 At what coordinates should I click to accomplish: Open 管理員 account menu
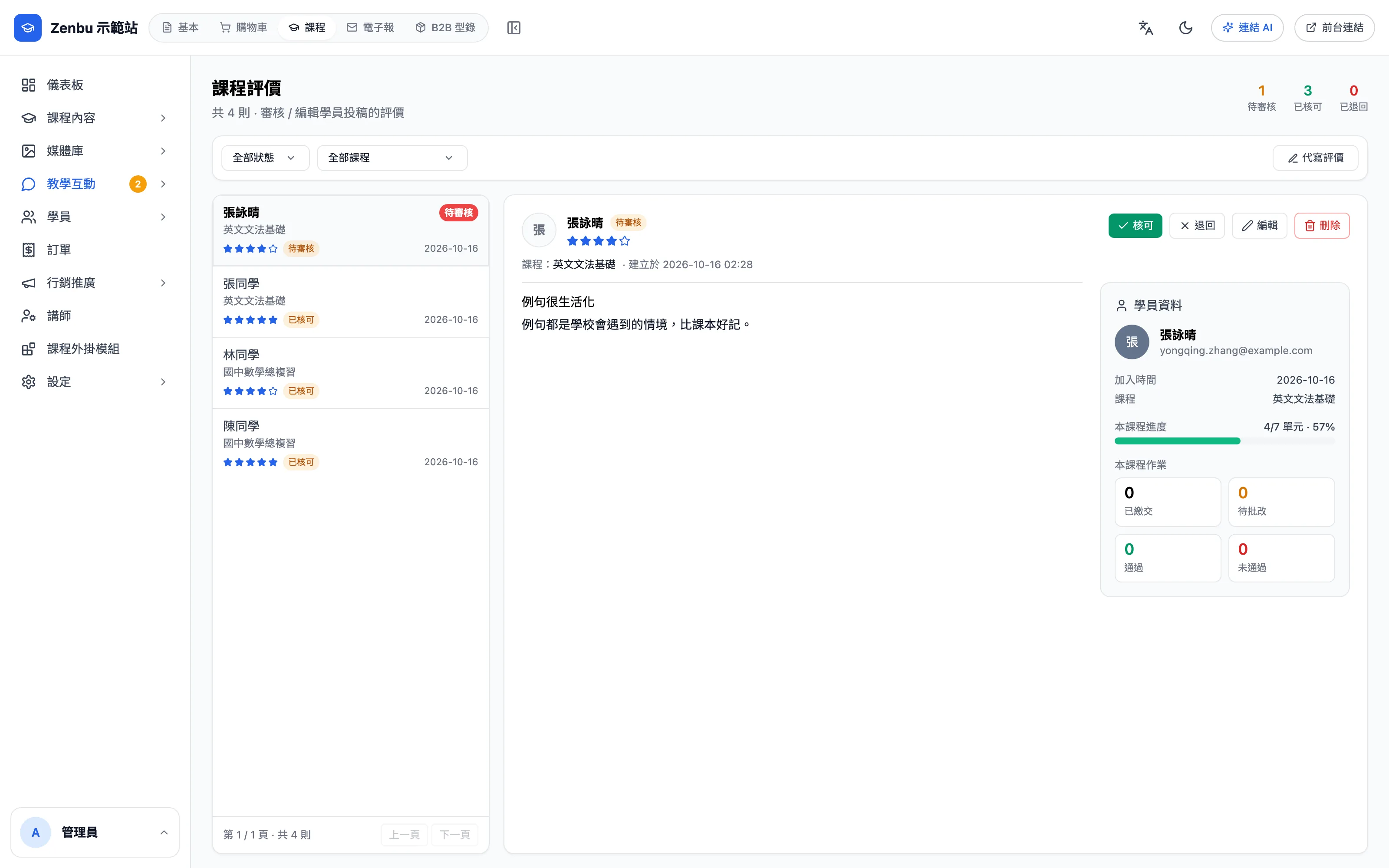coord(95,832)
